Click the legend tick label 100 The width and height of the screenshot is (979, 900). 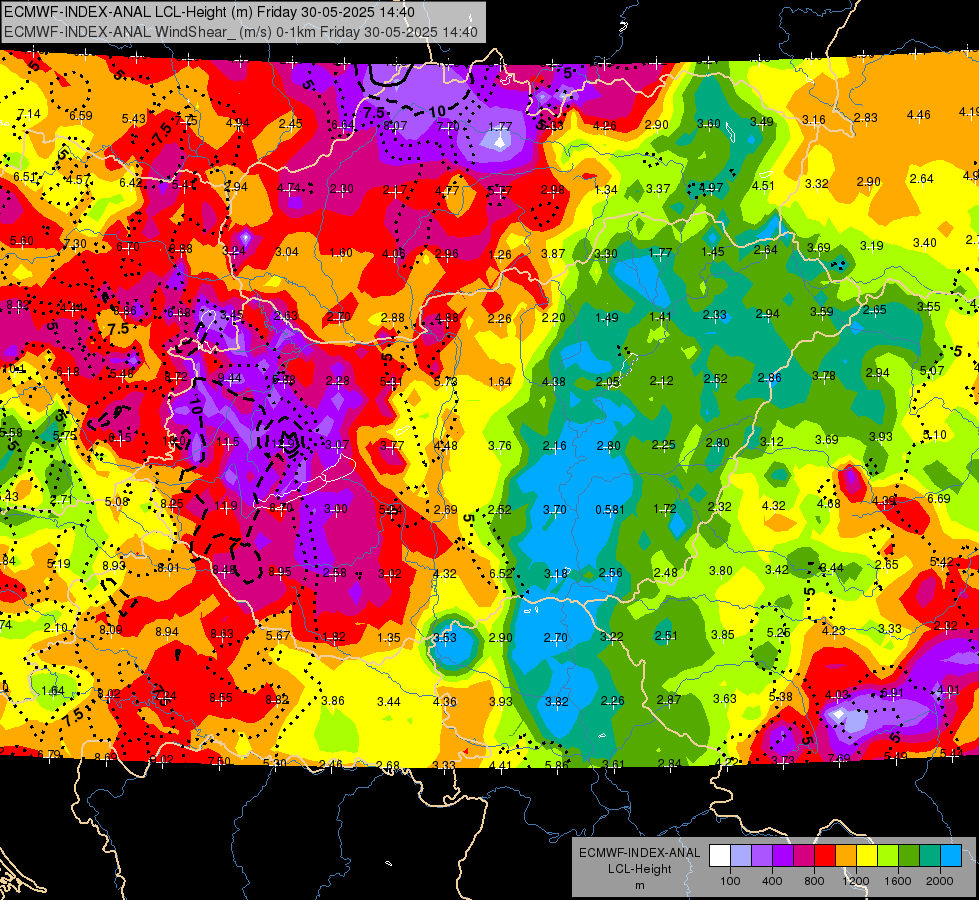tap(730, 881)
